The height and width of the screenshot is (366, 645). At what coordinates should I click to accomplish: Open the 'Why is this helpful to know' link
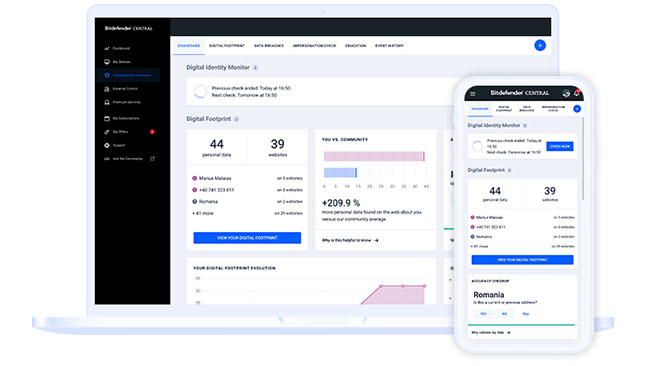(350, 240)
